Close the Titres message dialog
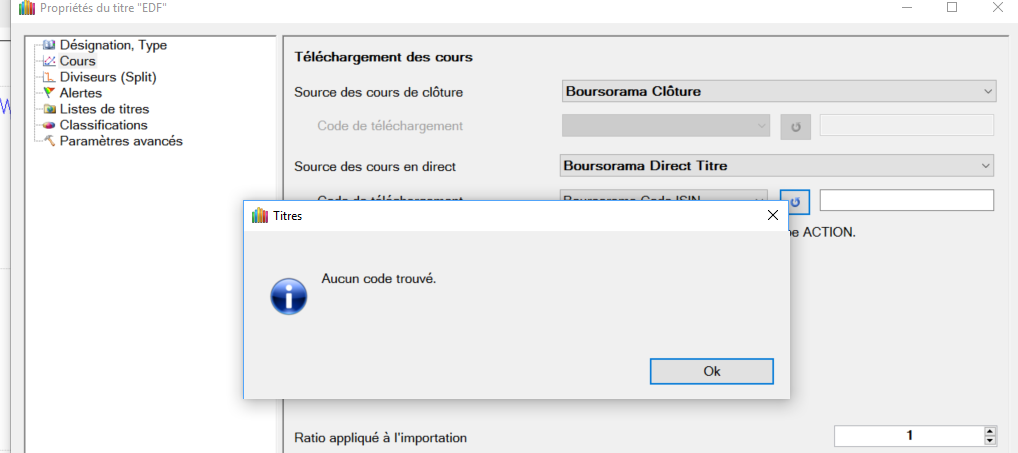 tap(772, 215)
